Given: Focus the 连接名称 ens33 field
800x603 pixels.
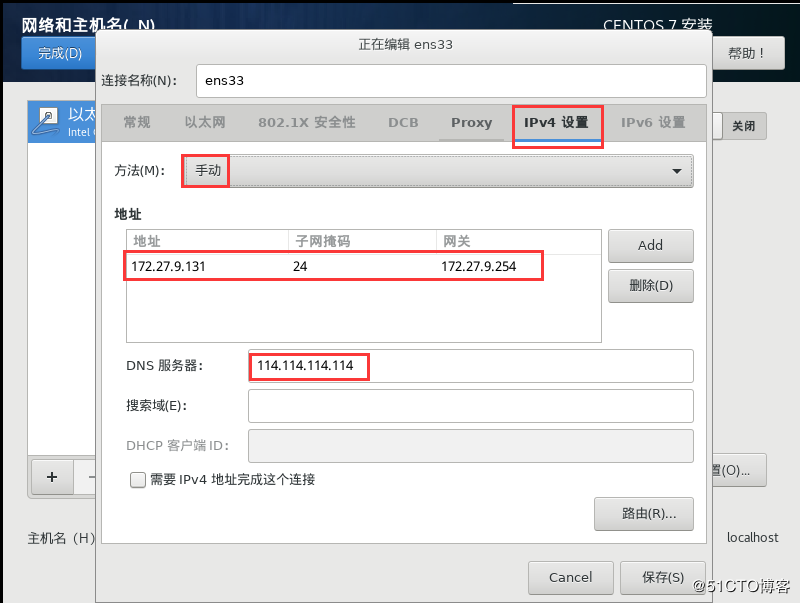Looking at the screenshot, I should (x=451, y=81).
